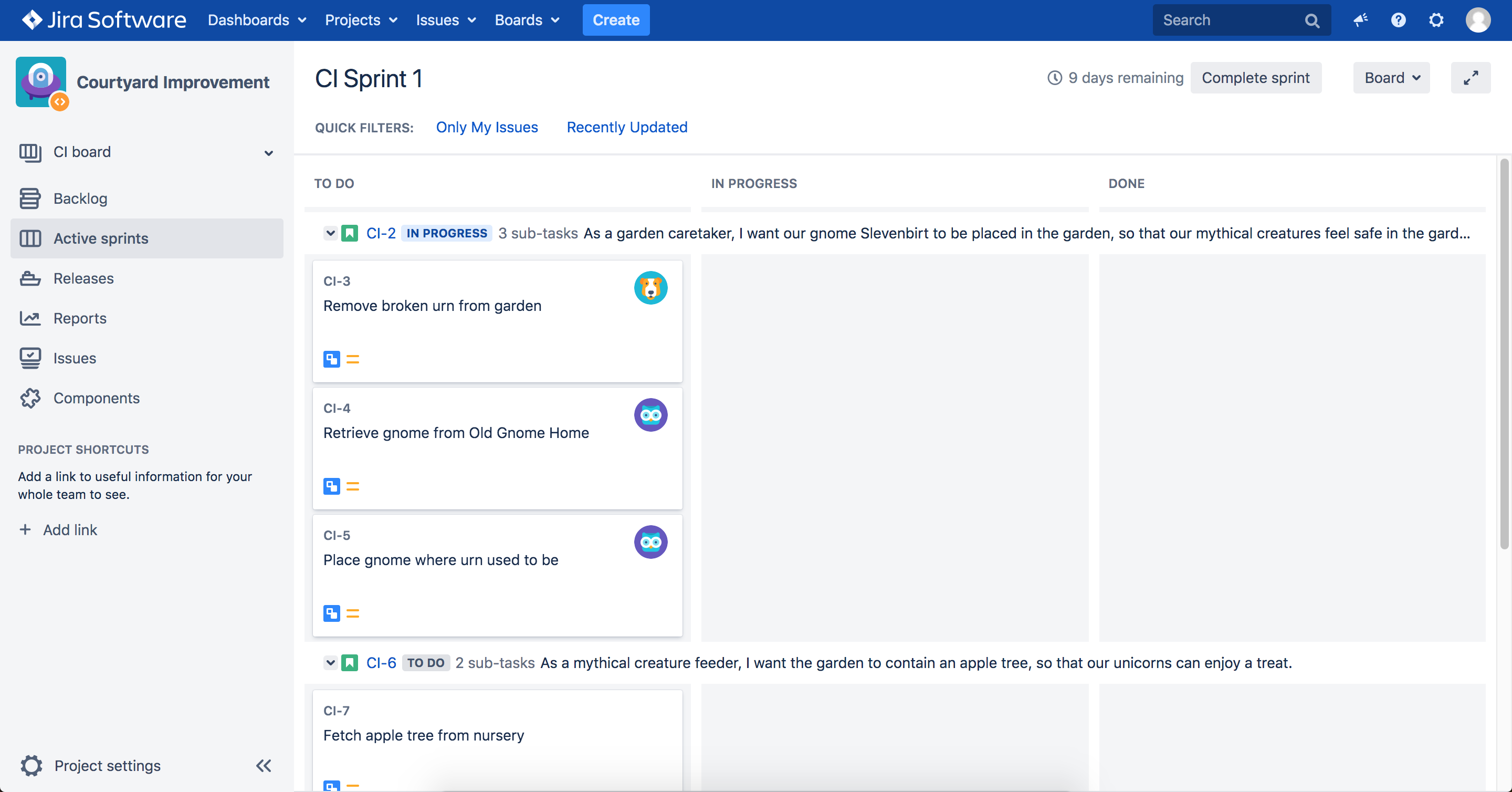Viewport: 1512px width, 792px height.
Task: Open the CI-5 card Place gnome
Action: [497, 576]
